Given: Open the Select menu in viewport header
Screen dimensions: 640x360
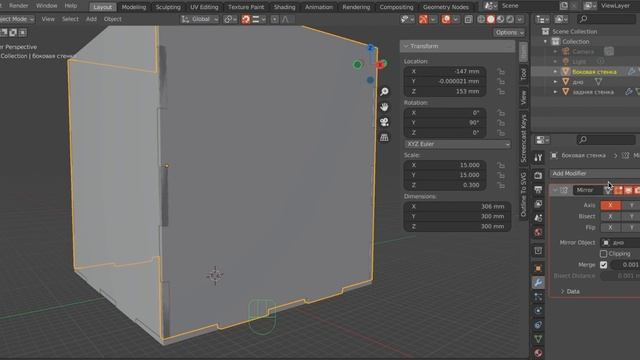Looking at the screenshot, I should pyautogui.click(x=70, y=19).
